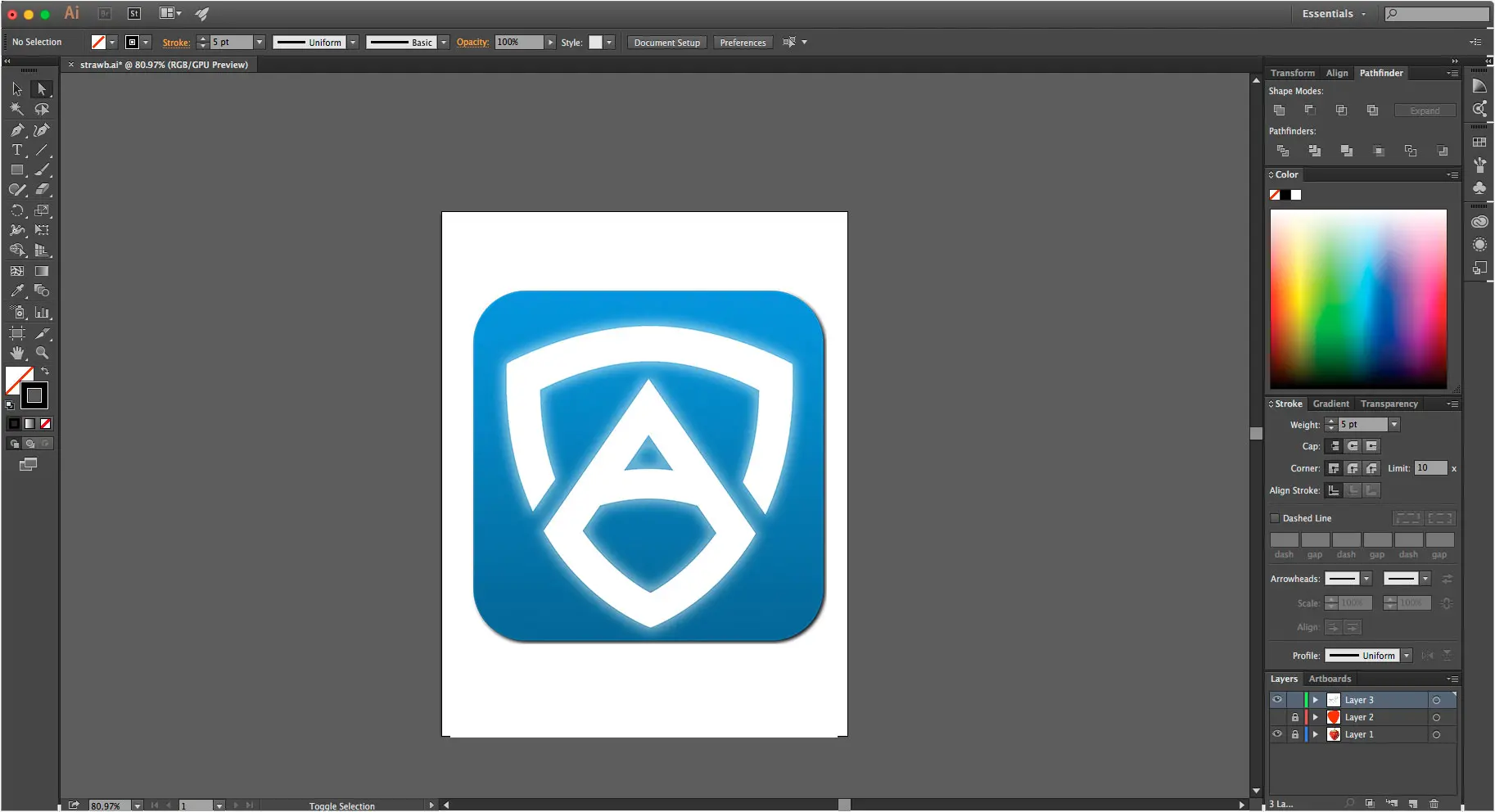This screenshot has width=1495, height=812.
Task: Select the Pen tool
Action: pos(16,130)
